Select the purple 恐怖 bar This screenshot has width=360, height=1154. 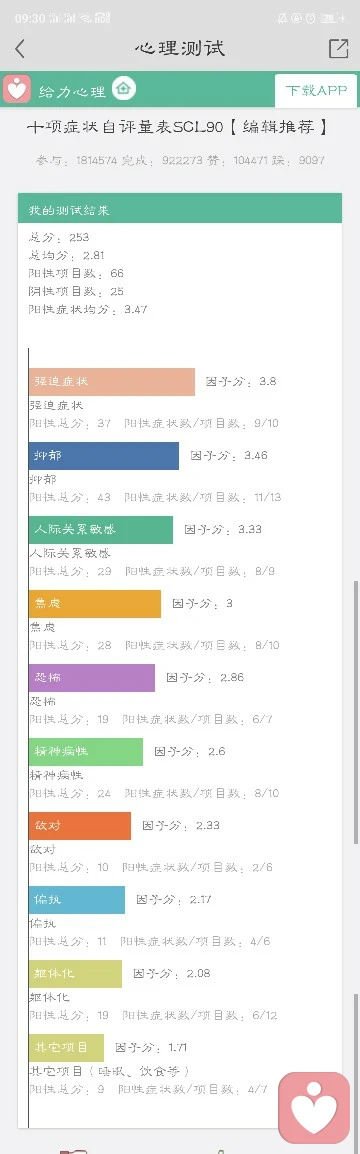click(92, 678)
